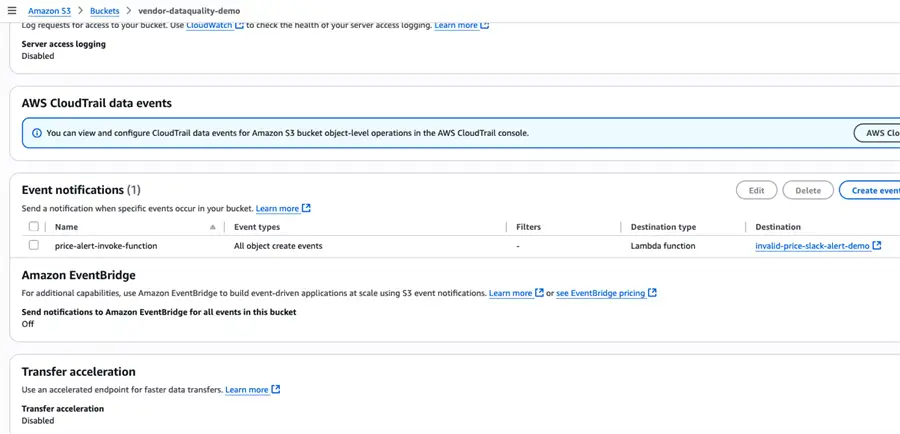Check the price-alert-invoke-function row checkbox
This screenshot has width=900, height=434.
[34, 245]
